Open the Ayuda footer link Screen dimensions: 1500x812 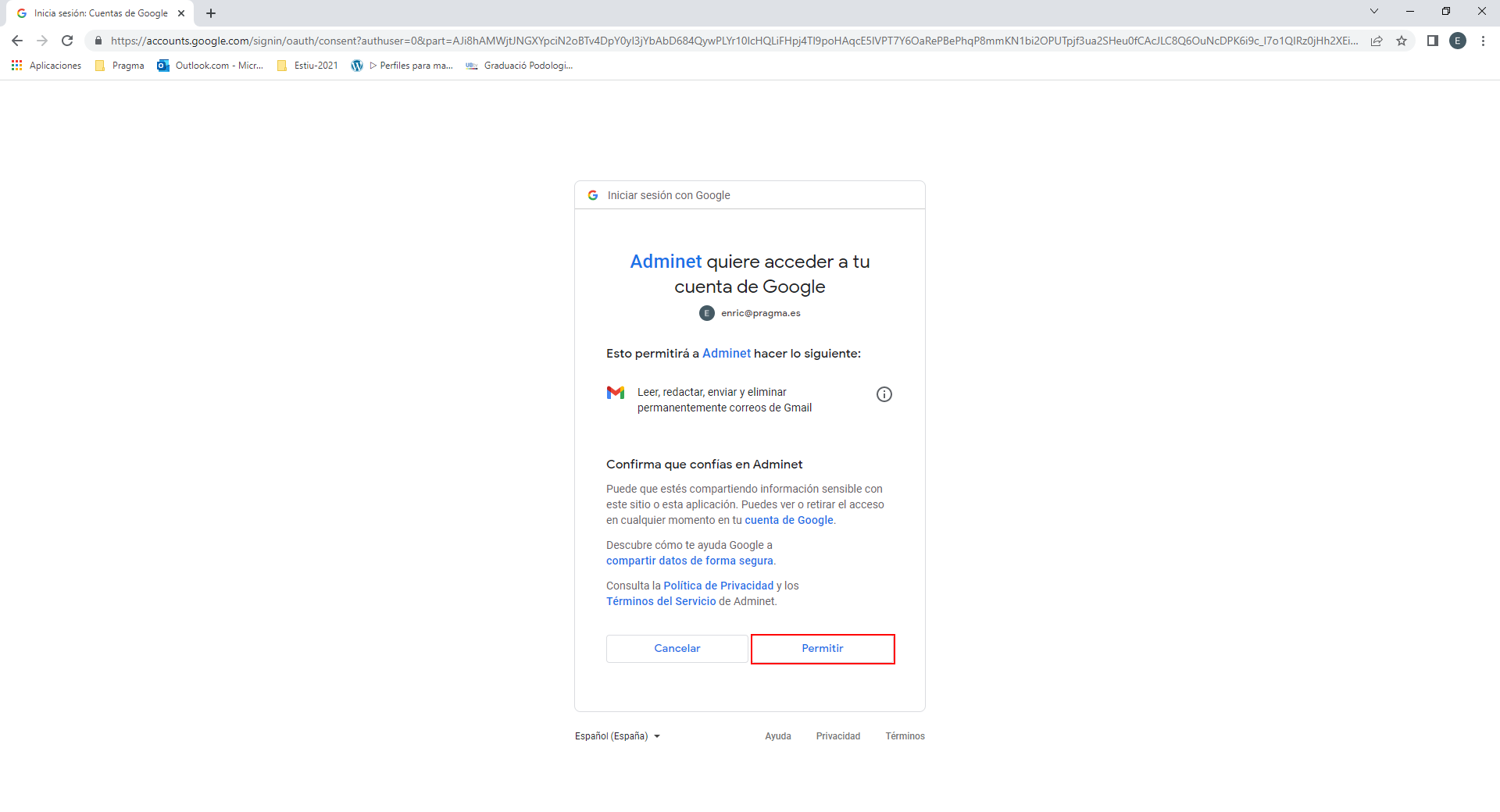click(778, 736)
